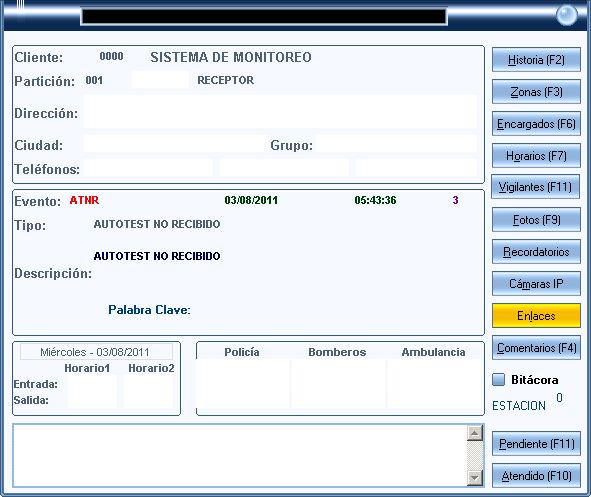Open Zonas (F3) list

[x=536, y=92]
